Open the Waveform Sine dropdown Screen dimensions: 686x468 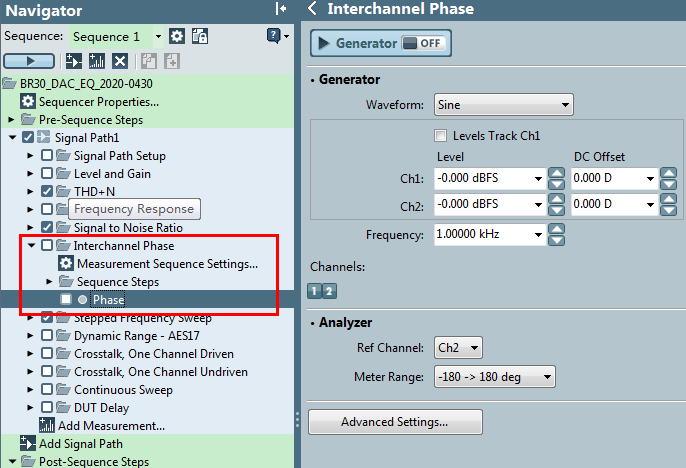[x=565, y=105]
